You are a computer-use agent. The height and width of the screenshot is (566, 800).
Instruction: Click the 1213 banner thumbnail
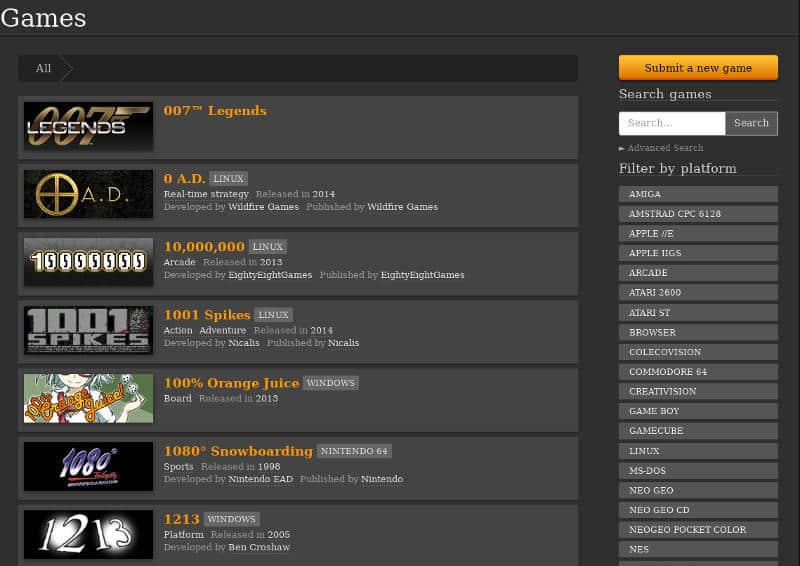click(x=88, y=534)
